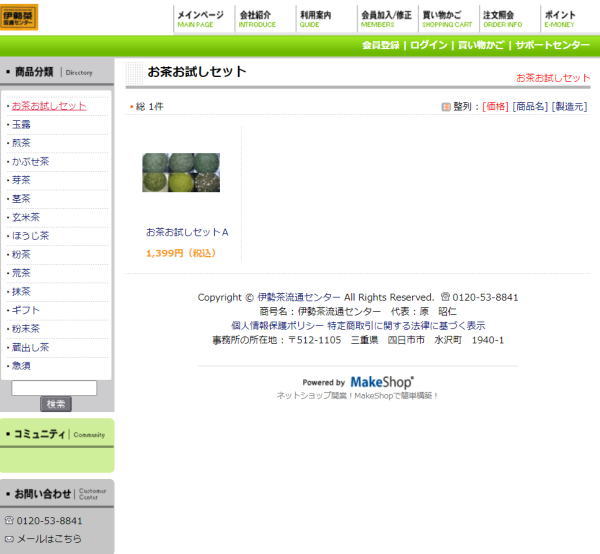This screenshot has width=600, height=554.
Task: Click the ポイント e-money nav item
Action: 561,19
